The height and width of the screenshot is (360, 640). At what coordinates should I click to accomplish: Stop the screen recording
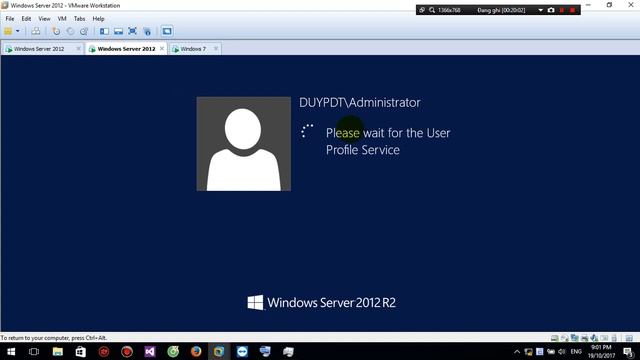pyautogui.click(x=573, y=10)
